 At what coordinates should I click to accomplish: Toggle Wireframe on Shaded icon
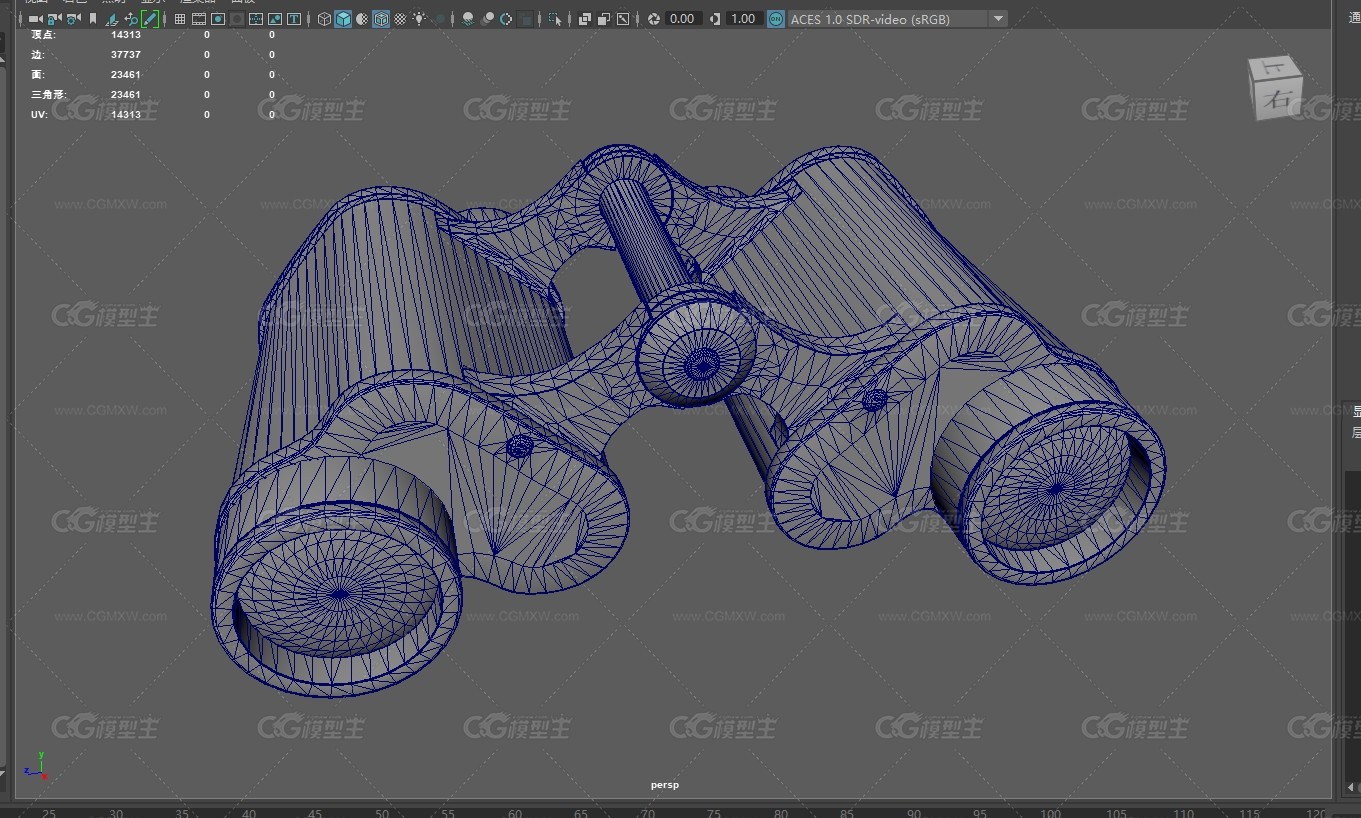[381, 19]
